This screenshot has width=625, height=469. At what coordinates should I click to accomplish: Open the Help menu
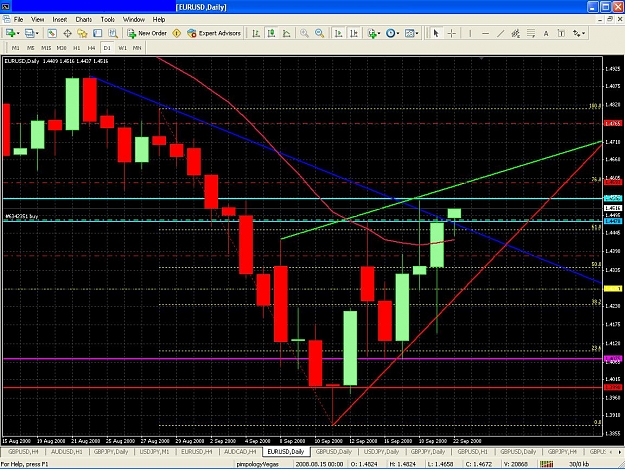[159, 20]
